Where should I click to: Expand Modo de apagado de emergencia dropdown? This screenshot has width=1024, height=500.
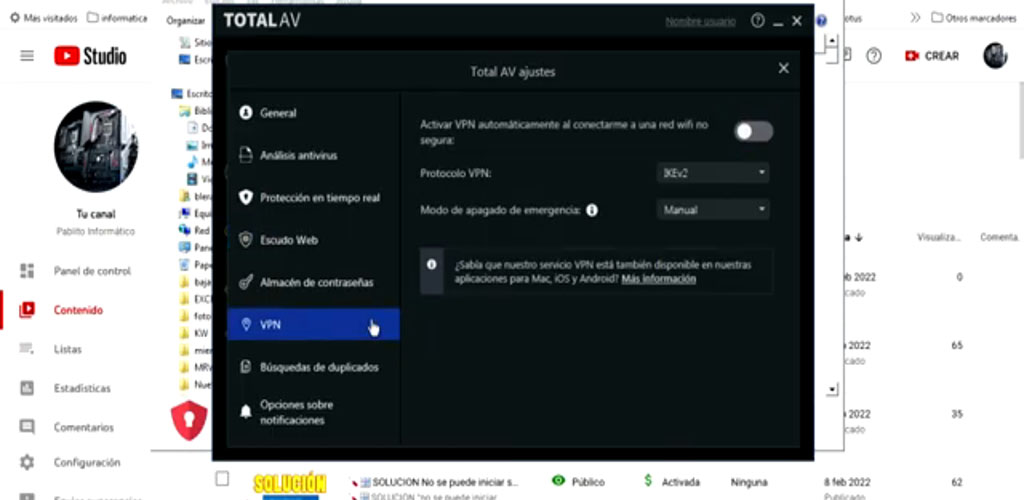pyautogui.click(x=714, y=210)
